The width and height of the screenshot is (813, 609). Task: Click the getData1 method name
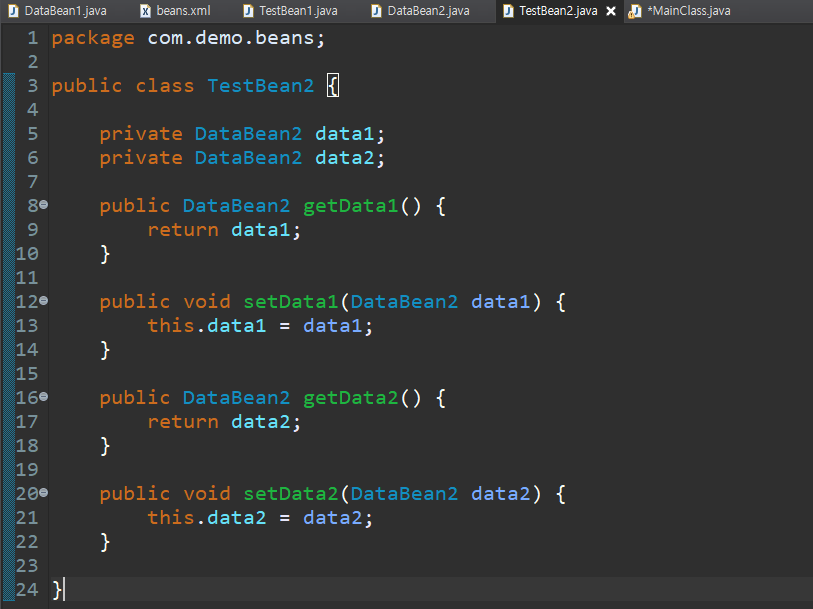tap(351, 206)
